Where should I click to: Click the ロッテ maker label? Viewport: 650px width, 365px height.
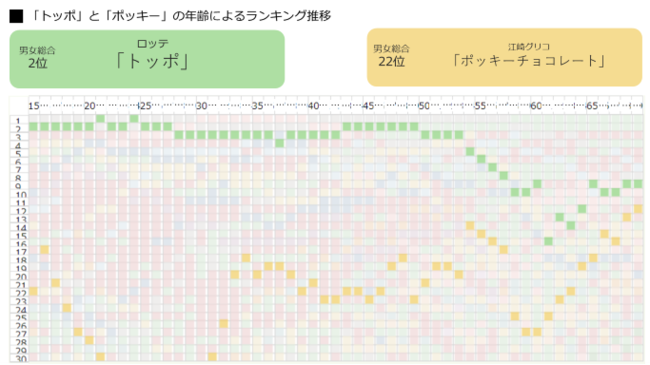pos(153,44)
